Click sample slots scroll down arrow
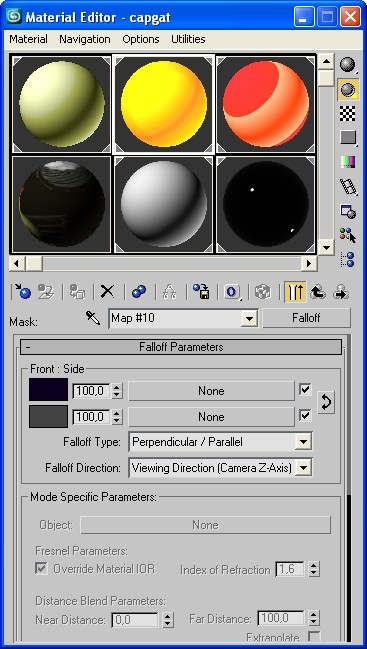 [326, 247]
